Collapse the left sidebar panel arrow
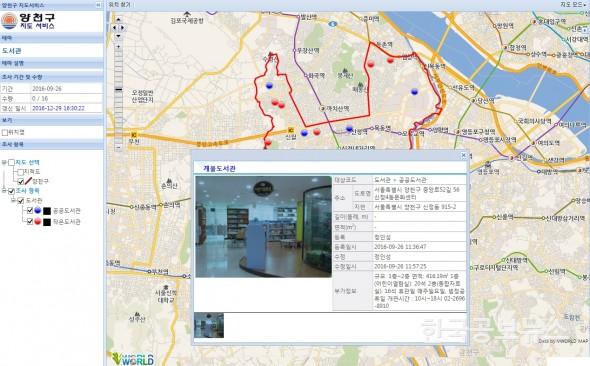Image resolution: width=590 pixels, height=366 pixels. click(98, 5)
